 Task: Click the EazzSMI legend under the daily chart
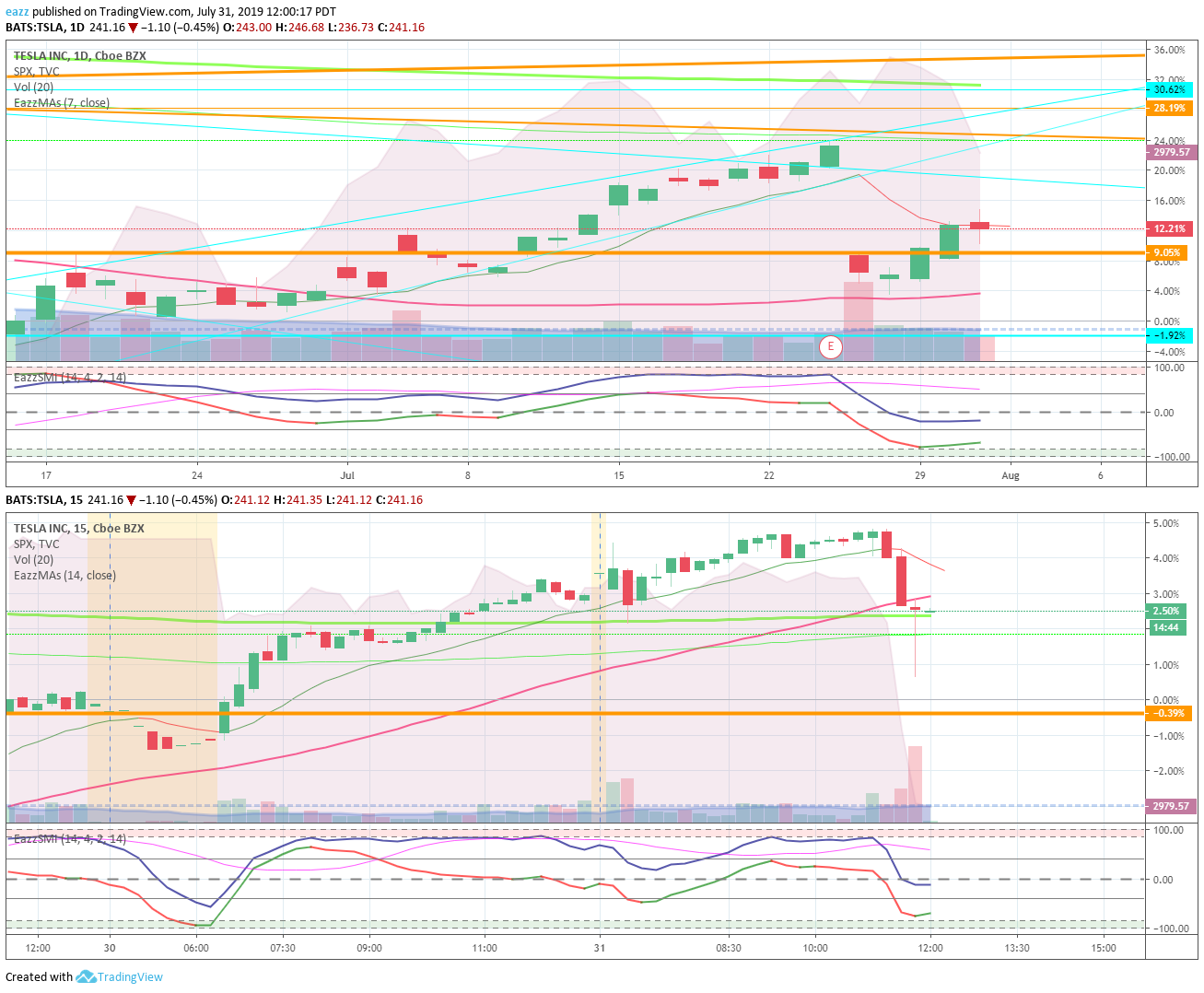70,377
